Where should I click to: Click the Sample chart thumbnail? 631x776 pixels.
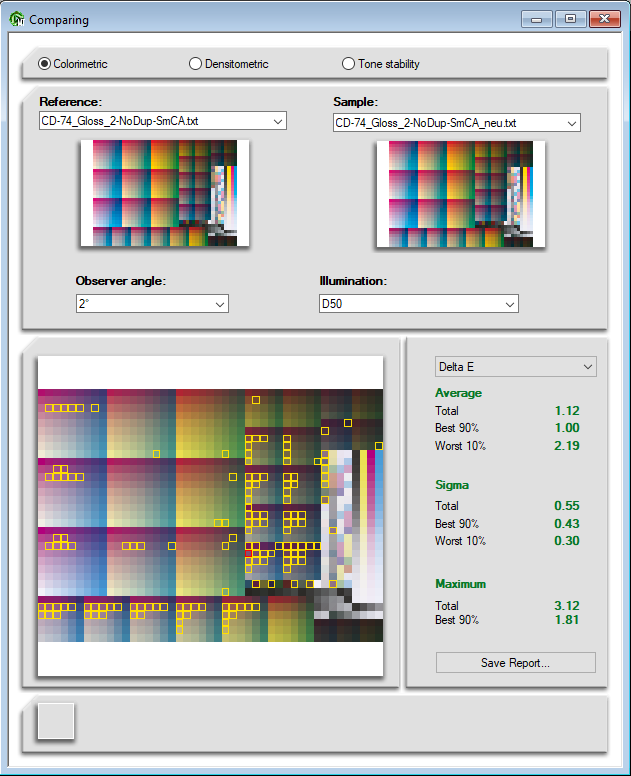tap(461, 194)
